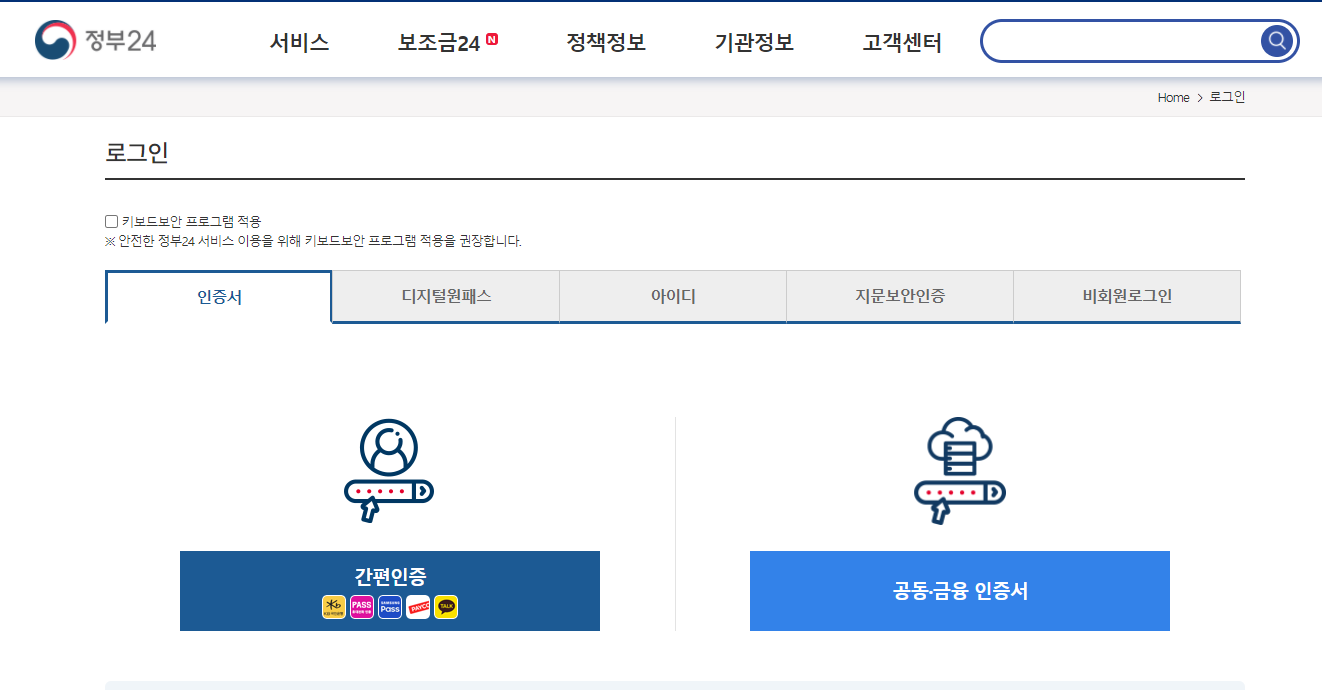The width and height of the screenshot is (1322, 690).
Task: Click the red N badge beside 보조금24
Action: (492, 39)
